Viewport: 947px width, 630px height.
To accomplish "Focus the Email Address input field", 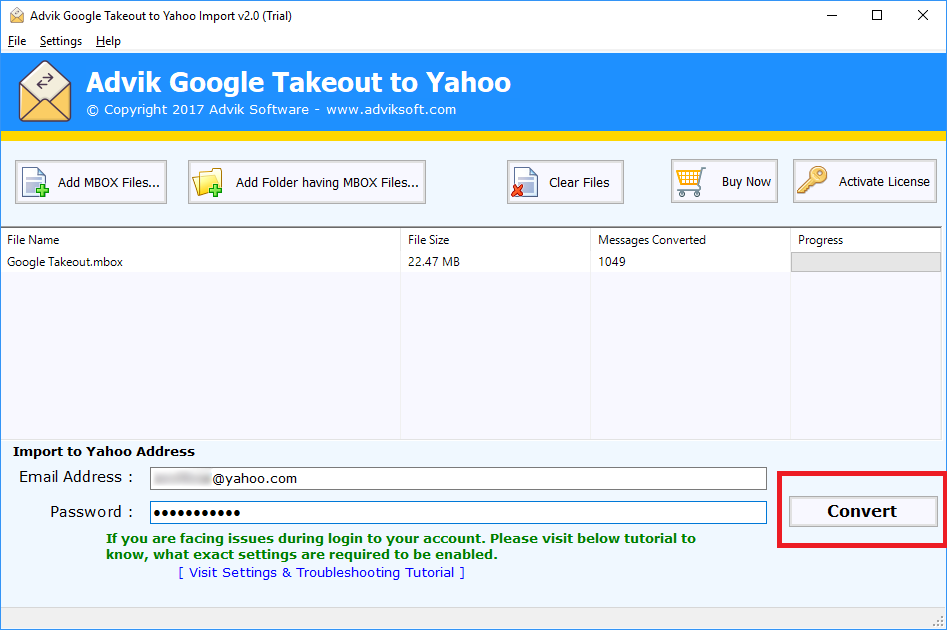I will pyautogui.click(x=458, y=478).
